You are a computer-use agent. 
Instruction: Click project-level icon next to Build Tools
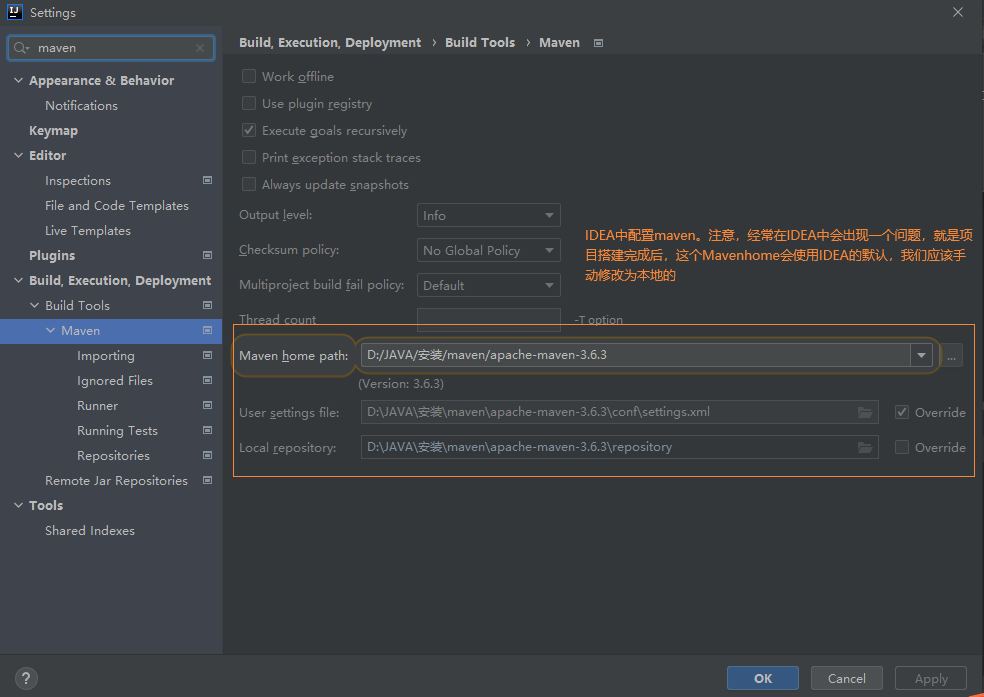click(x=207, y=305)
